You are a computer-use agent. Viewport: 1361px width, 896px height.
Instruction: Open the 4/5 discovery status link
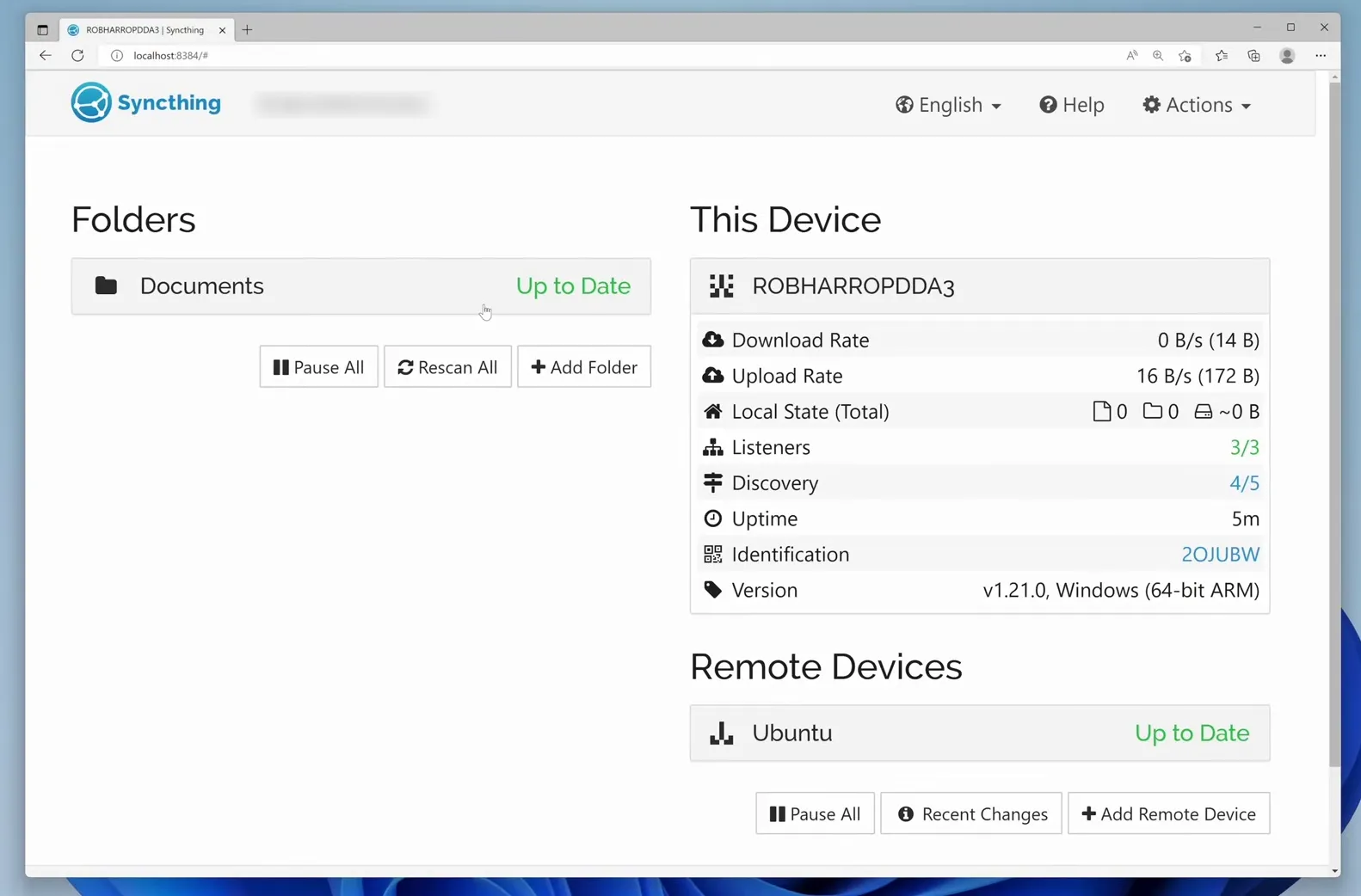1244,483
